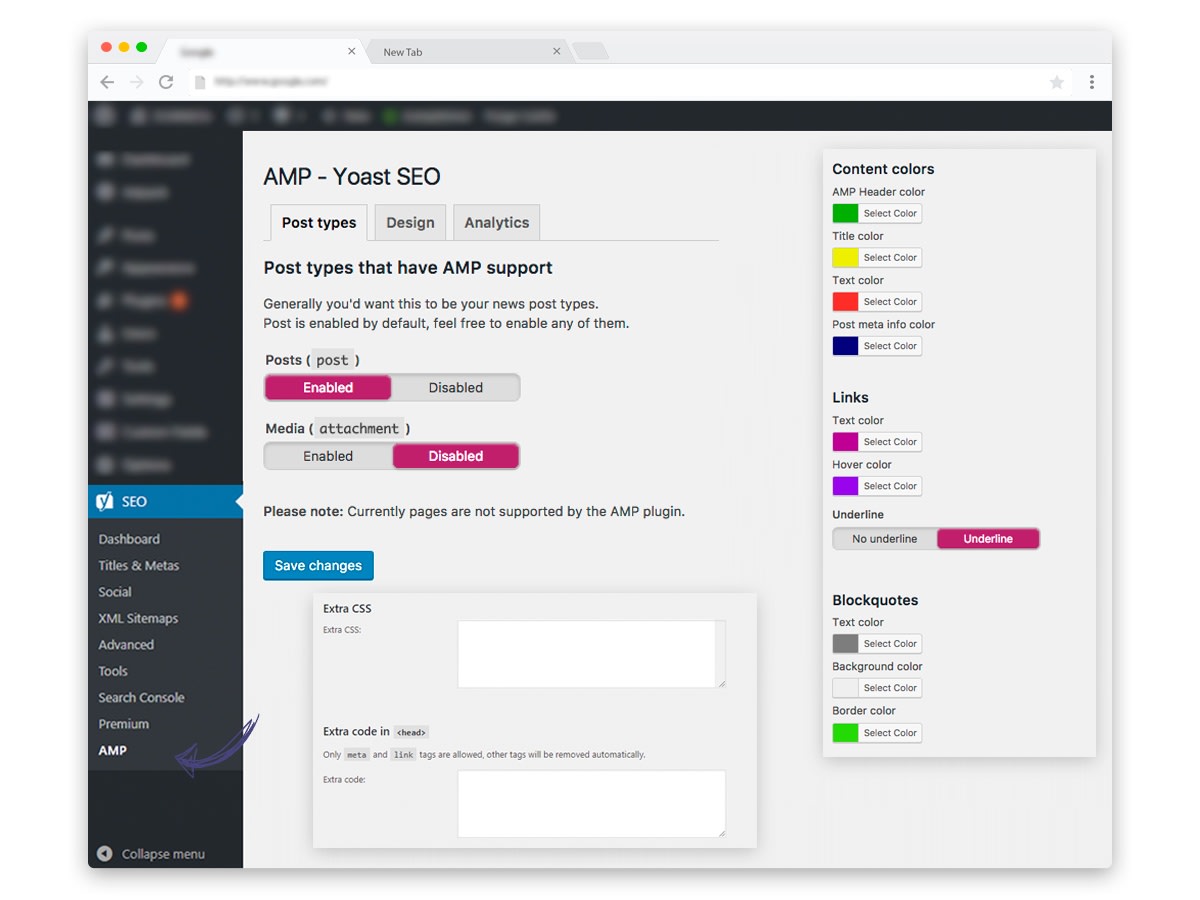Set Posts to Disabled
The height and width of the screenshot is (900, 1200).
(456, 388)
